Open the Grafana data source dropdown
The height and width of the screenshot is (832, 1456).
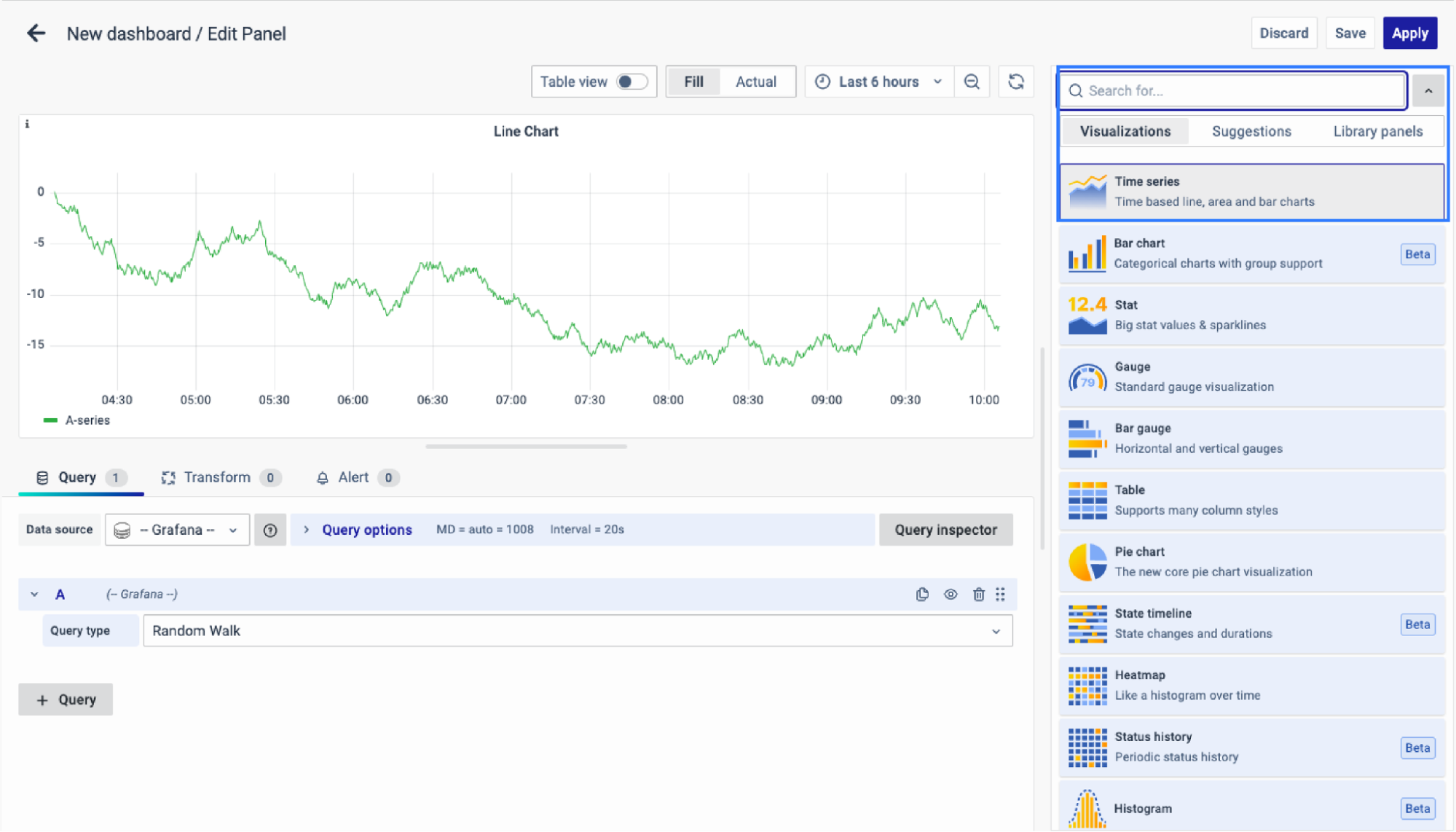point(178,530)
